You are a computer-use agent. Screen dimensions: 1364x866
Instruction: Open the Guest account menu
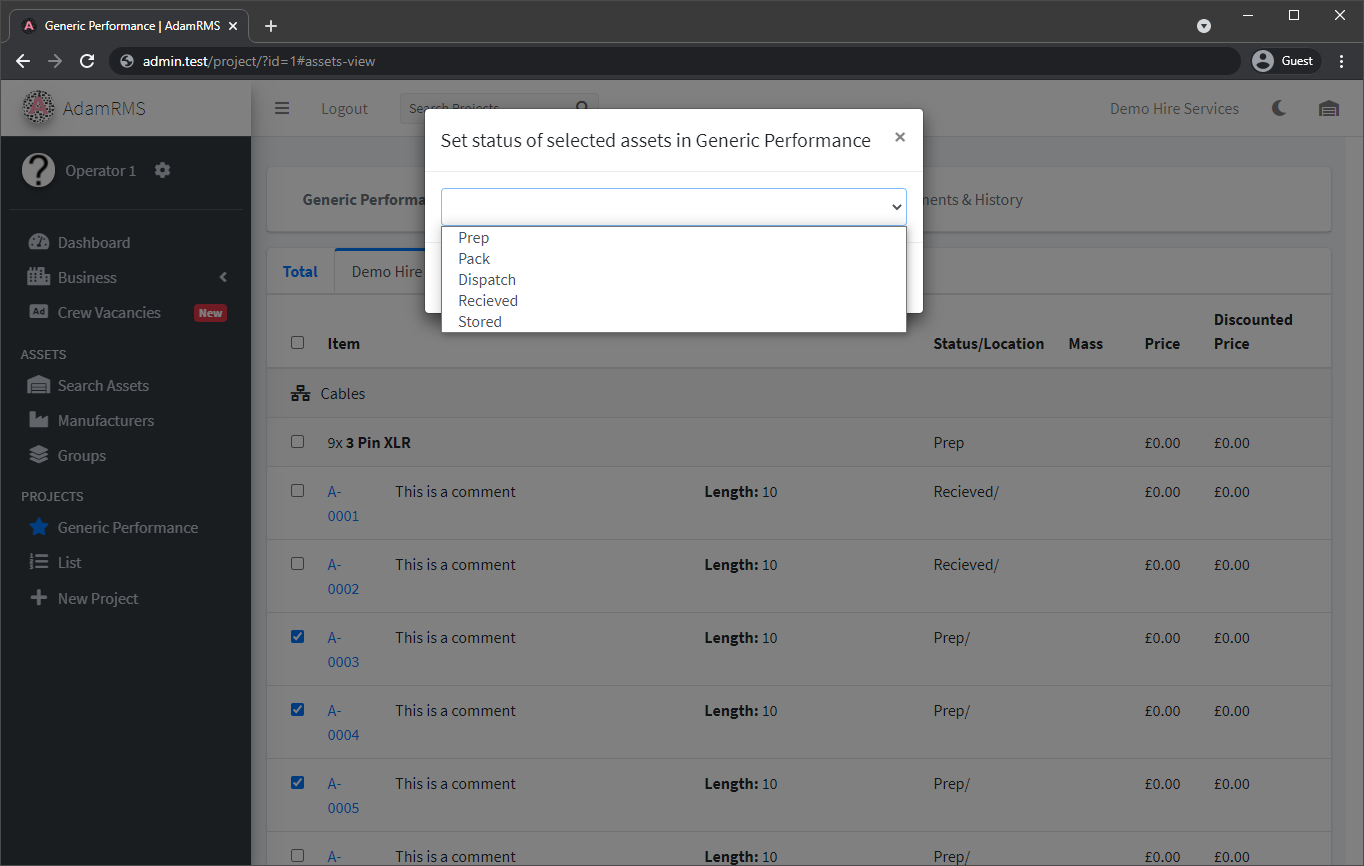pos(1284,60)
